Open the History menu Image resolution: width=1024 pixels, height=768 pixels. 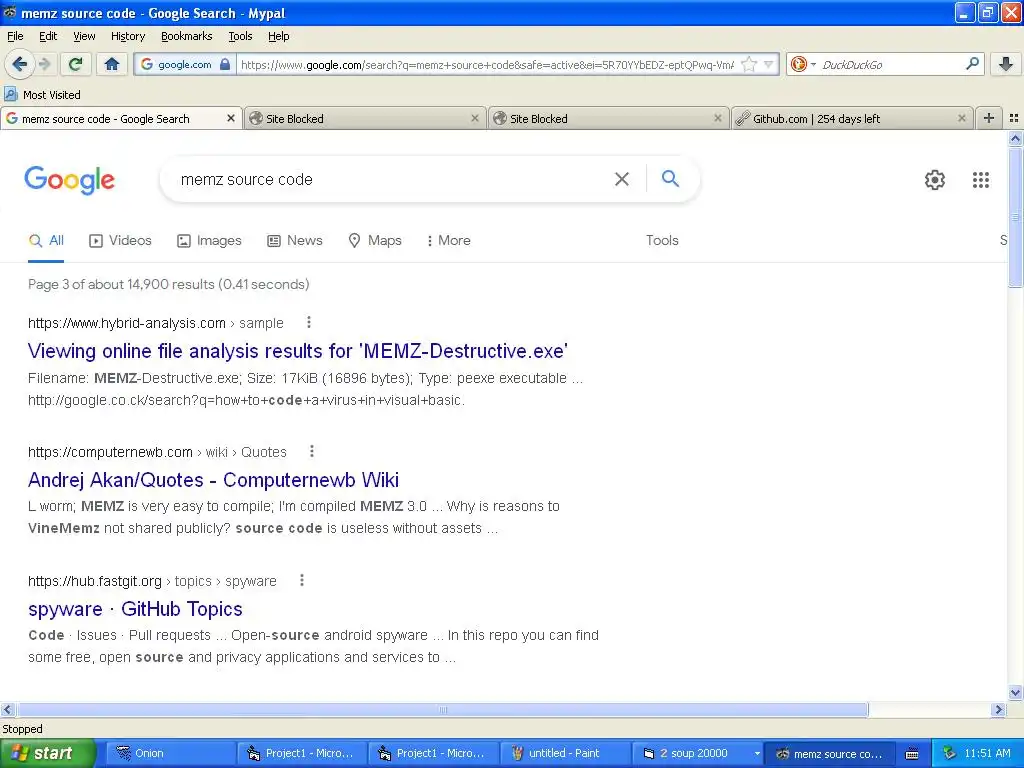[127, 36]
